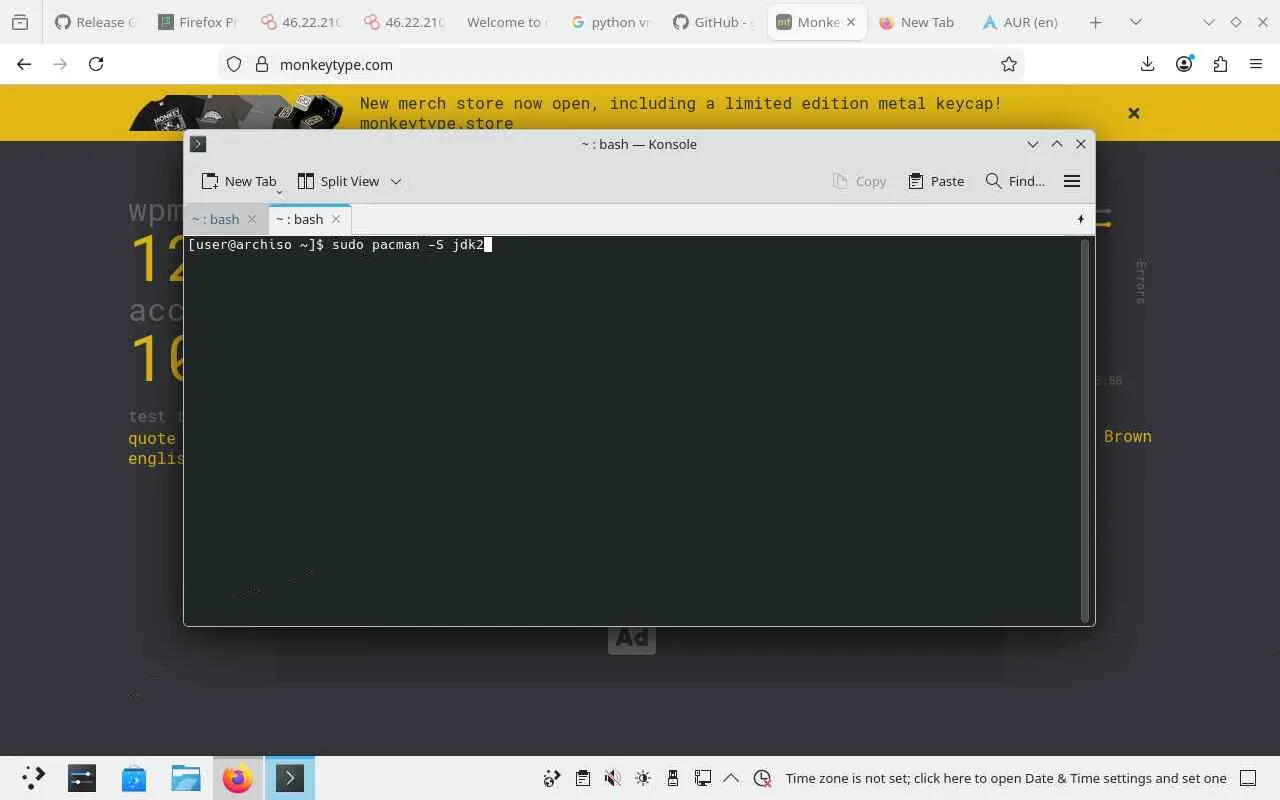Click the Konsole taskbar icon
This screenshot has width=1280, height=800.
coord(290,778)
